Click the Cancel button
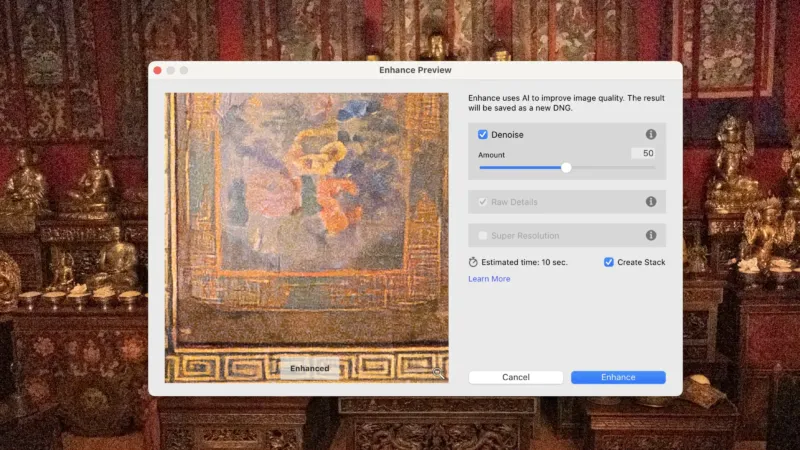Screen dimensions: 800x450 [x=515, y=377]
